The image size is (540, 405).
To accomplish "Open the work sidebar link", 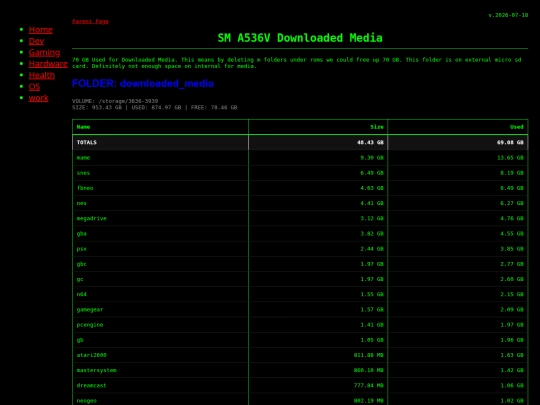I will pyautogui.click(x=39, y=98).
